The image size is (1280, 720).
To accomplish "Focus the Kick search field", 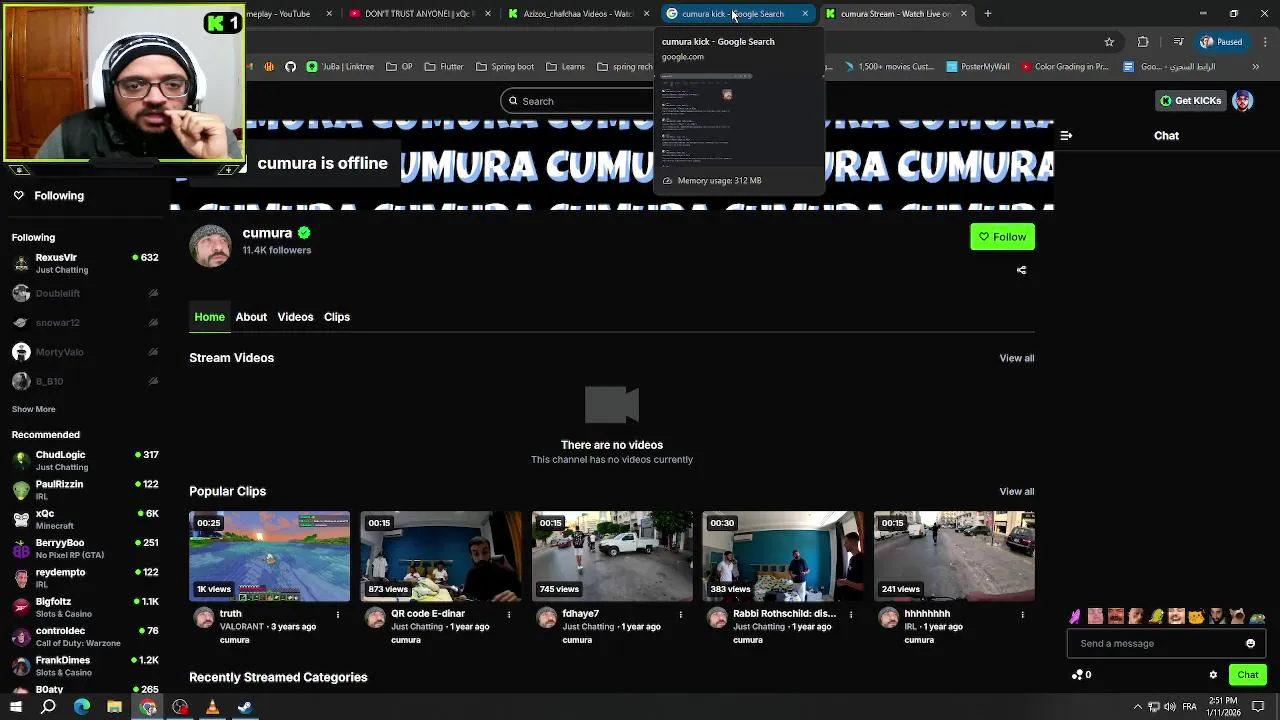I will pyautogui.click(x=578, y=101).
